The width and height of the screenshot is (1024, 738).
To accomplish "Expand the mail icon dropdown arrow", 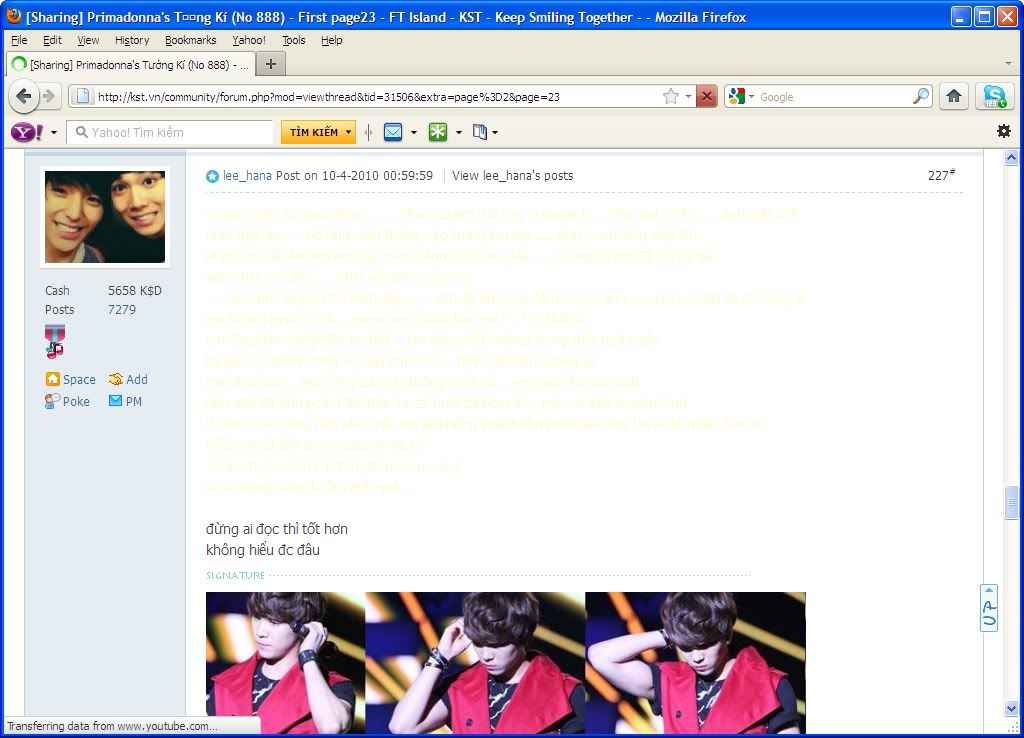I will (x=414, y=133).
